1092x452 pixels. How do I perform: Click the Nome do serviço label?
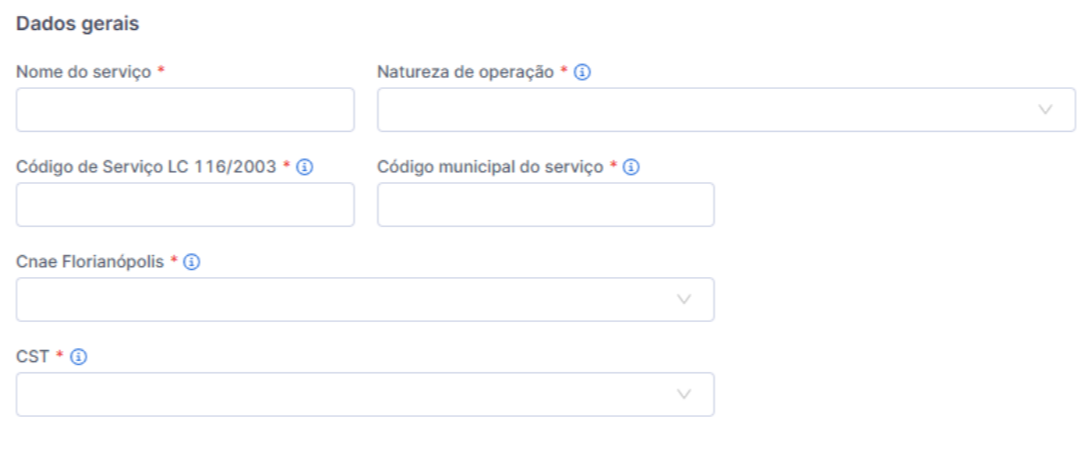83,73
